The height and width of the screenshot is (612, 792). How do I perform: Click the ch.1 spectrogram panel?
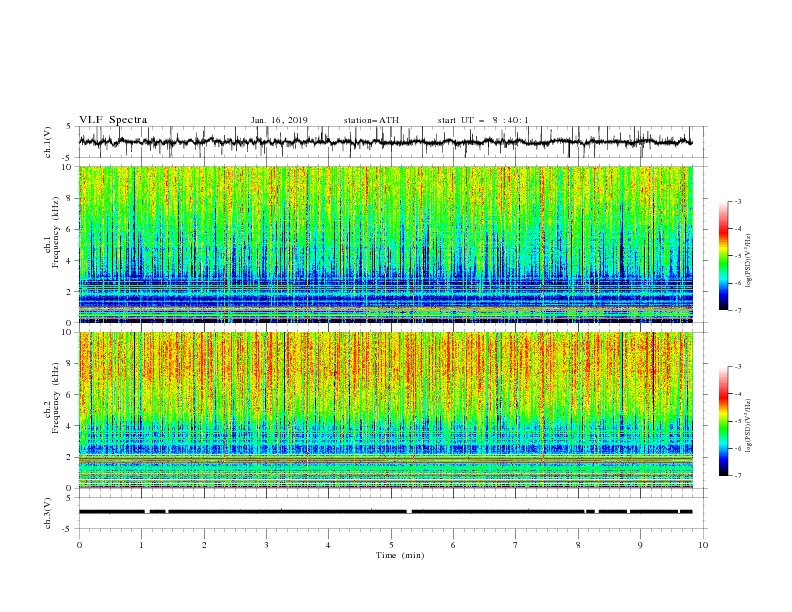coord(385,244)
